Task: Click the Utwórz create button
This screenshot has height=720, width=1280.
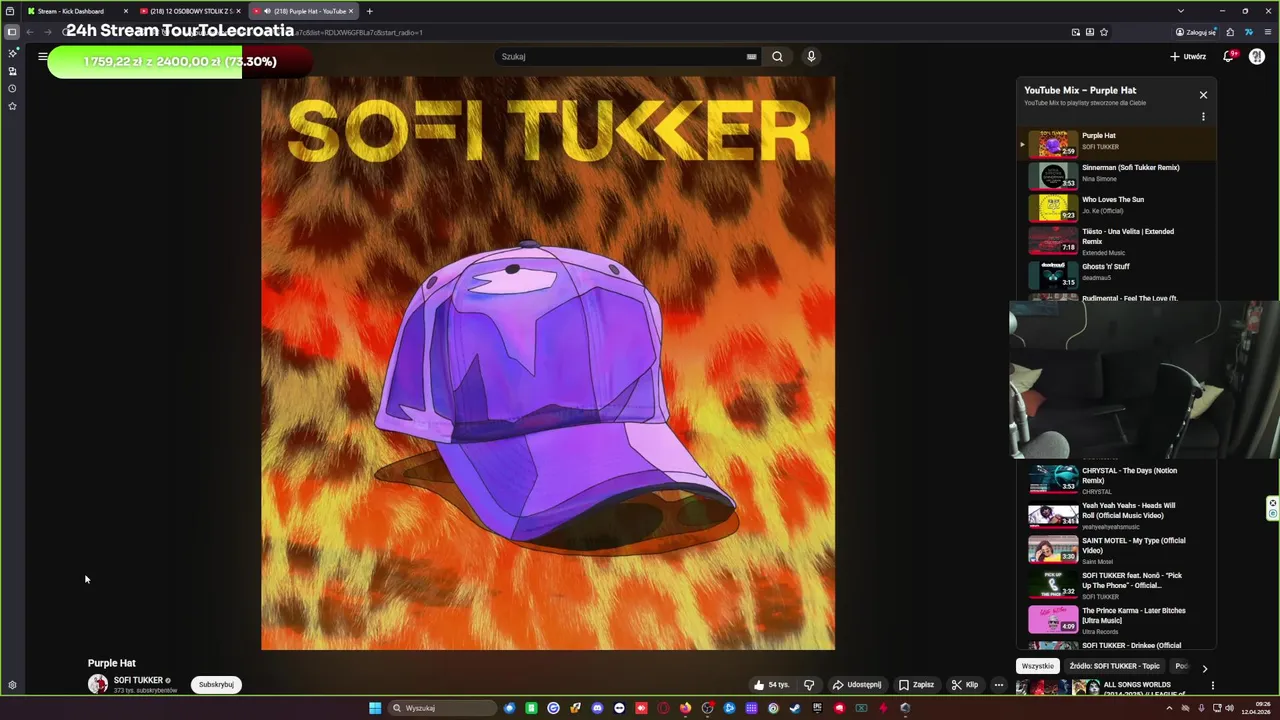Action: click(x=1188, y=56)
